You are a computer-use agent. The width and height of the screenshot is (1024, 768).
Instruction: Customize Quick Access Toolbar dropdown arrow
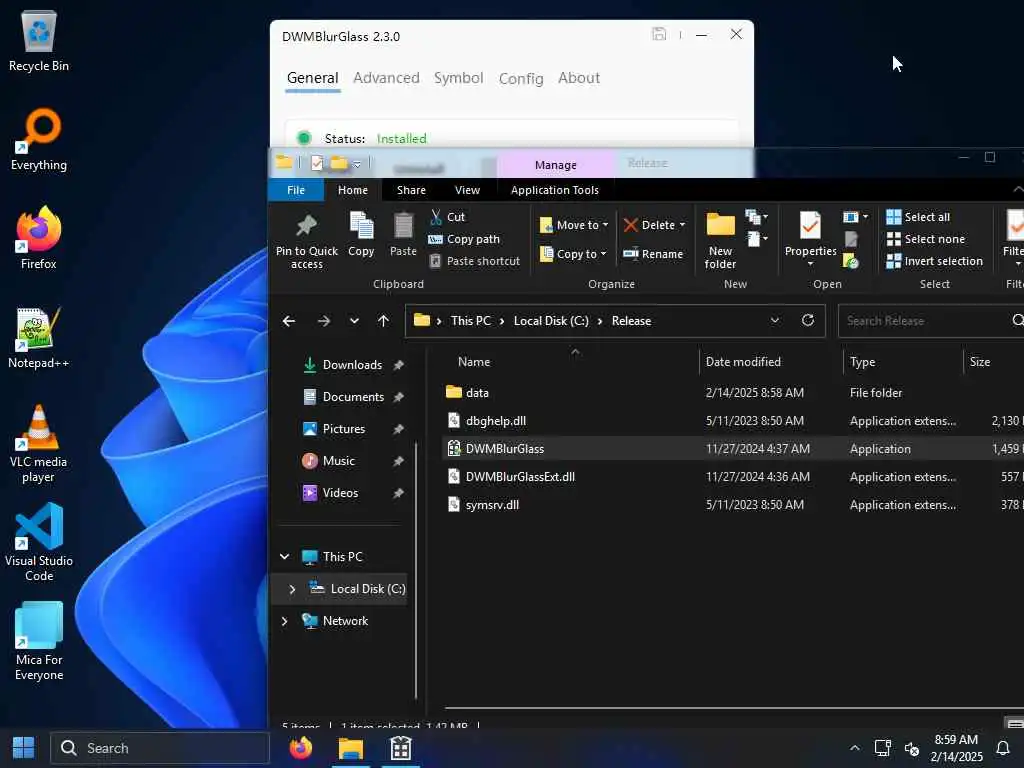point(357,164)
